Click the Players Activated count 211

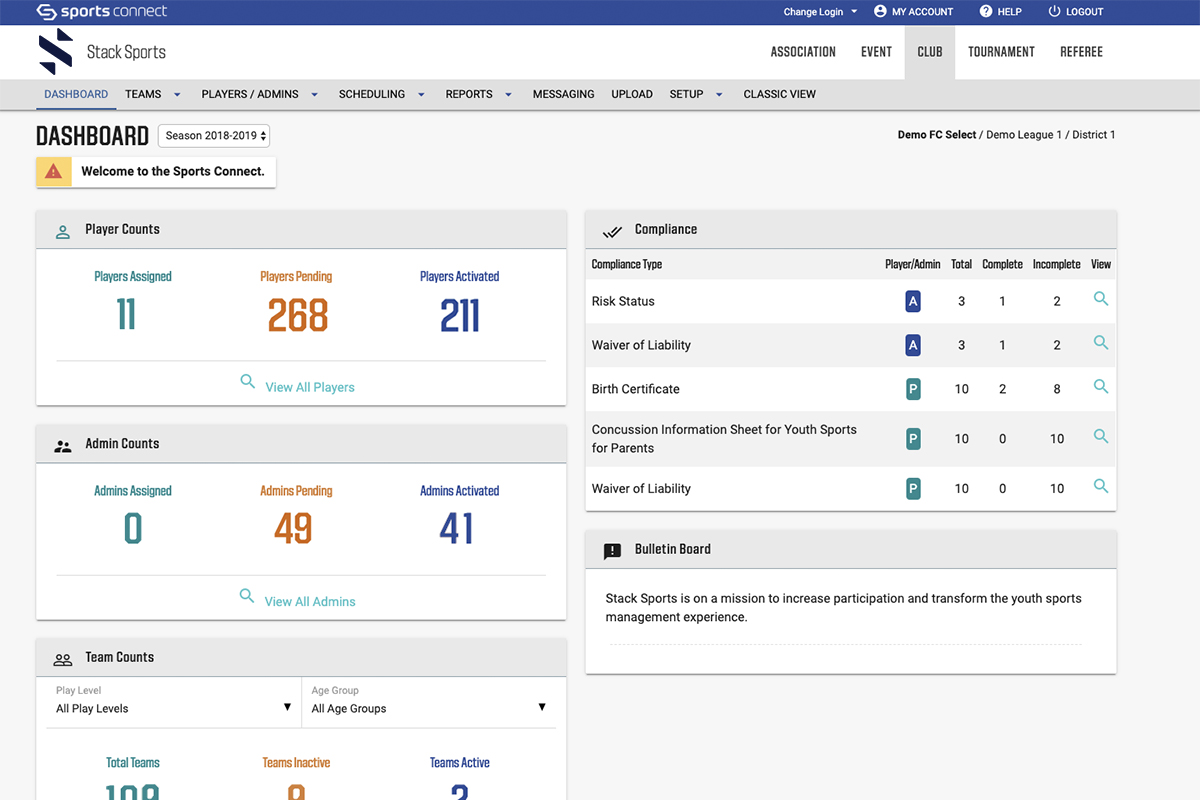460,316
